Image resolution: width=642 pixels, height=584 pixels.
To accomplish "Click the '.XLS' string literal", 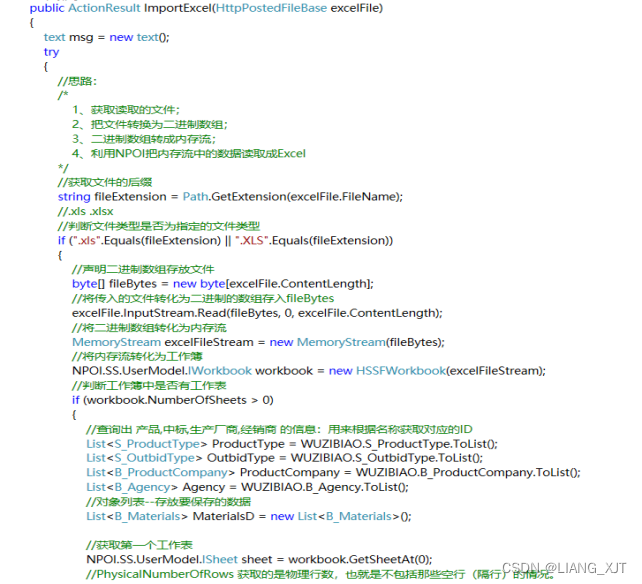I will click(x=253, y=241).
